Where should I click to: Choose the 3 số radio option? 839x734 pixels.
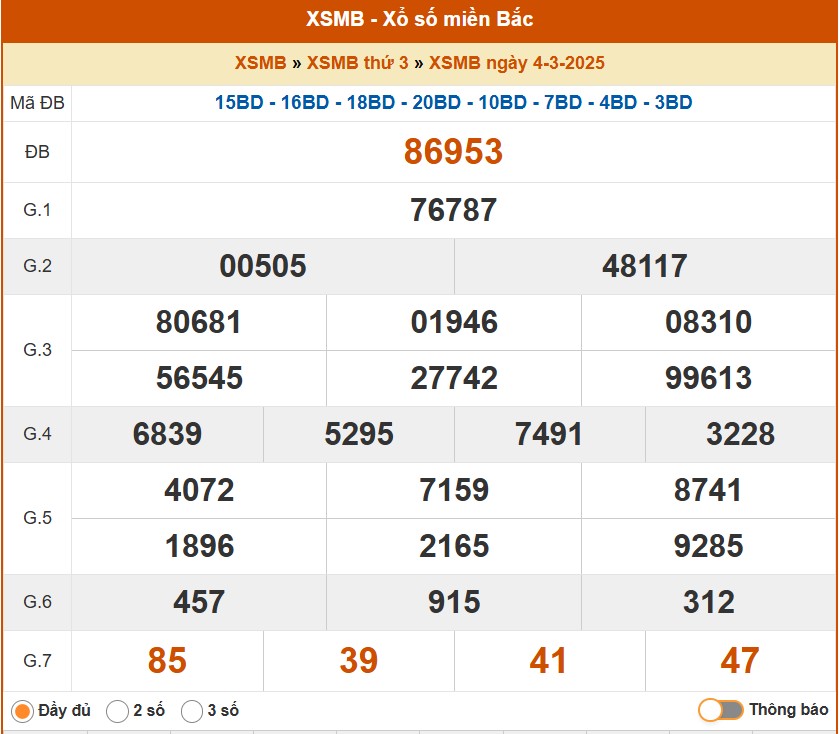(x=192, y=711)
